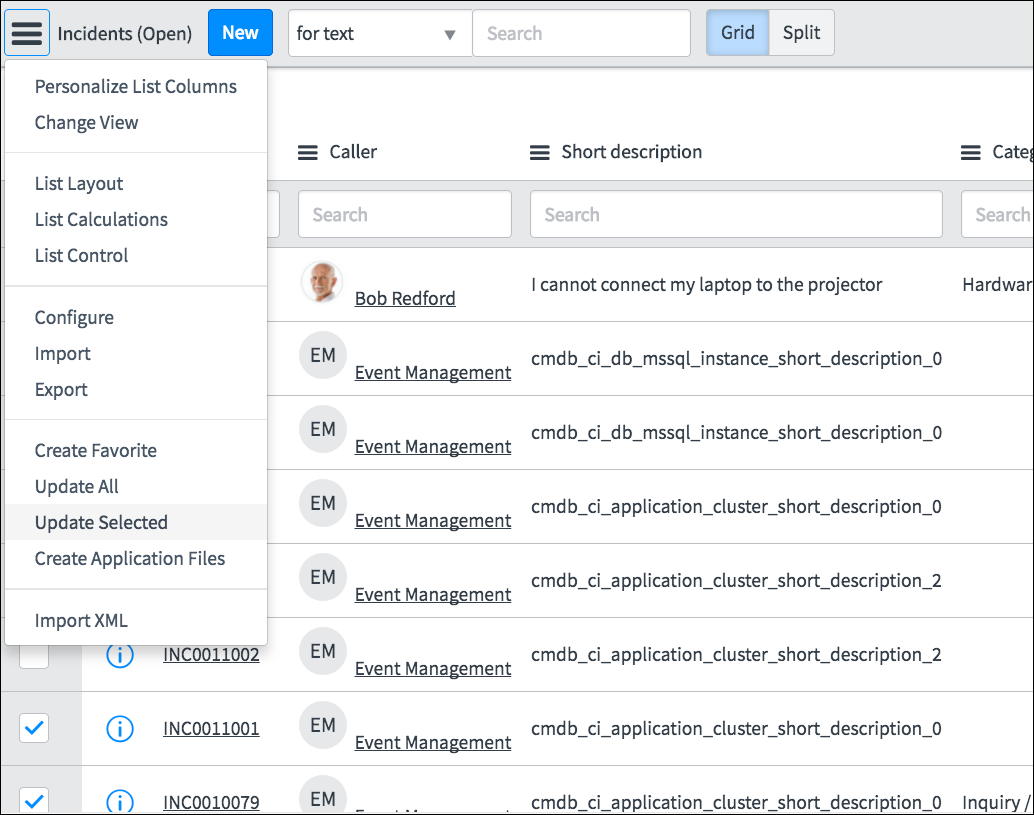
Task: Open the Caller column options menu icon
Action: point(307,152)
